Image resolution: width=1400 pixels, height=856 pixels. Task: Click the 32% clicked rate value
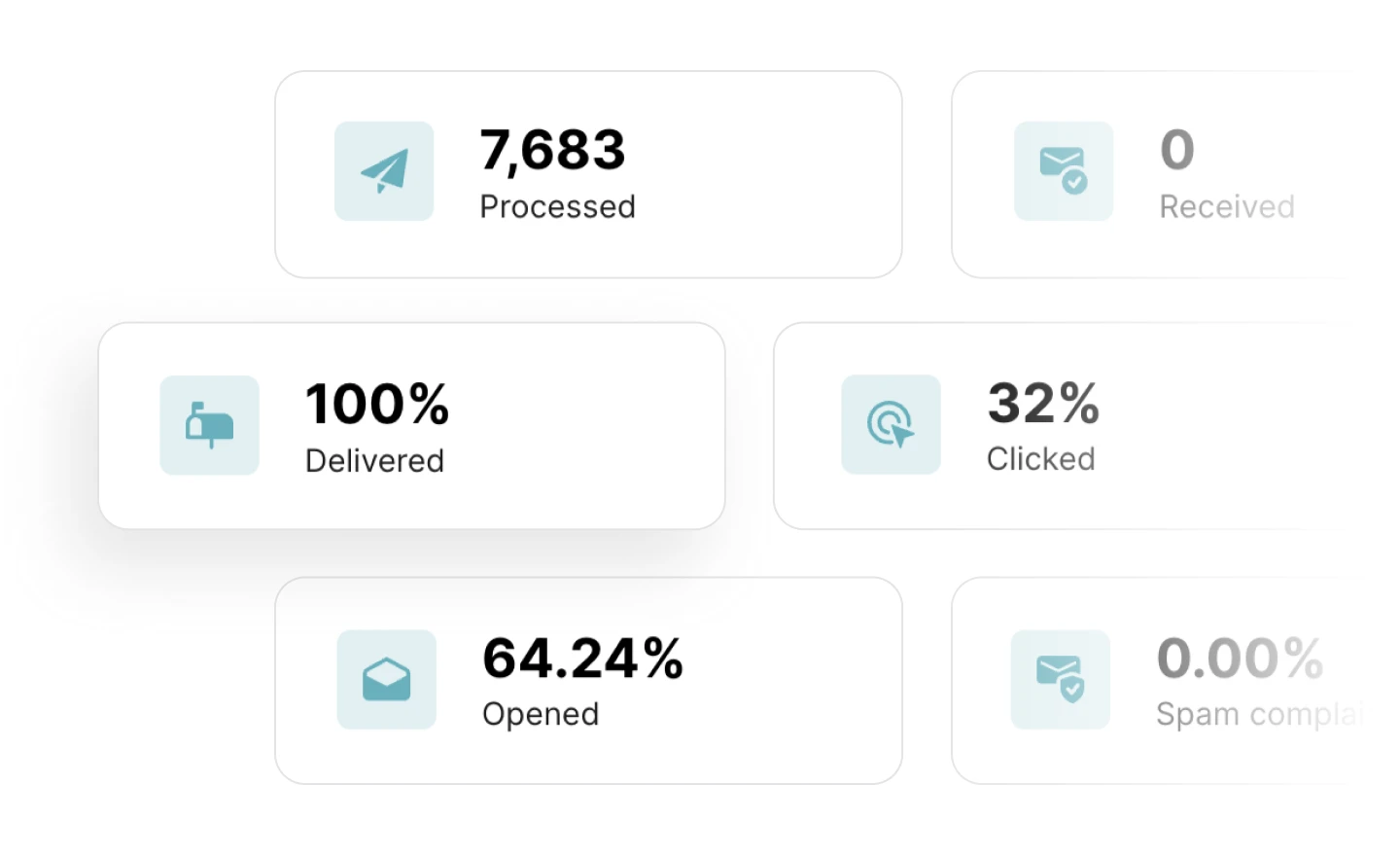click(1043, 403)
